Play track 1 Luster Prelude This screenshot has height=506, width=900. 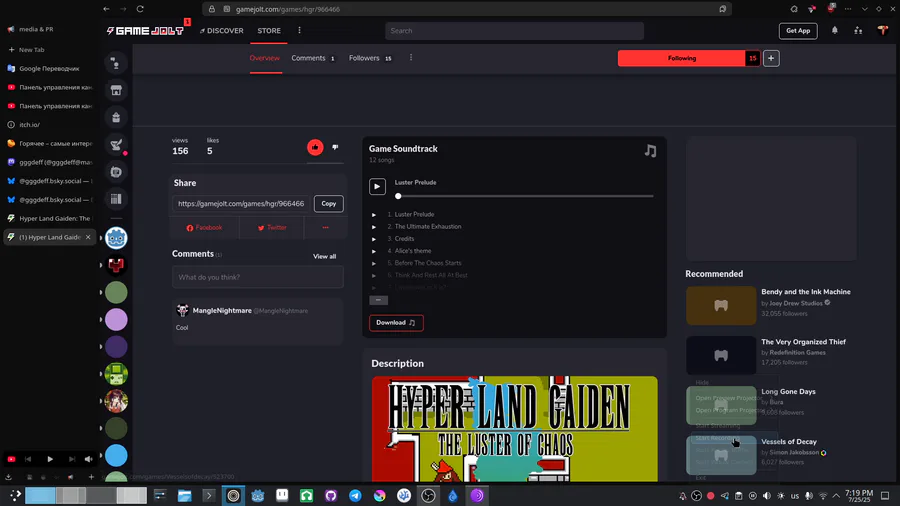[x=374, y=215]
